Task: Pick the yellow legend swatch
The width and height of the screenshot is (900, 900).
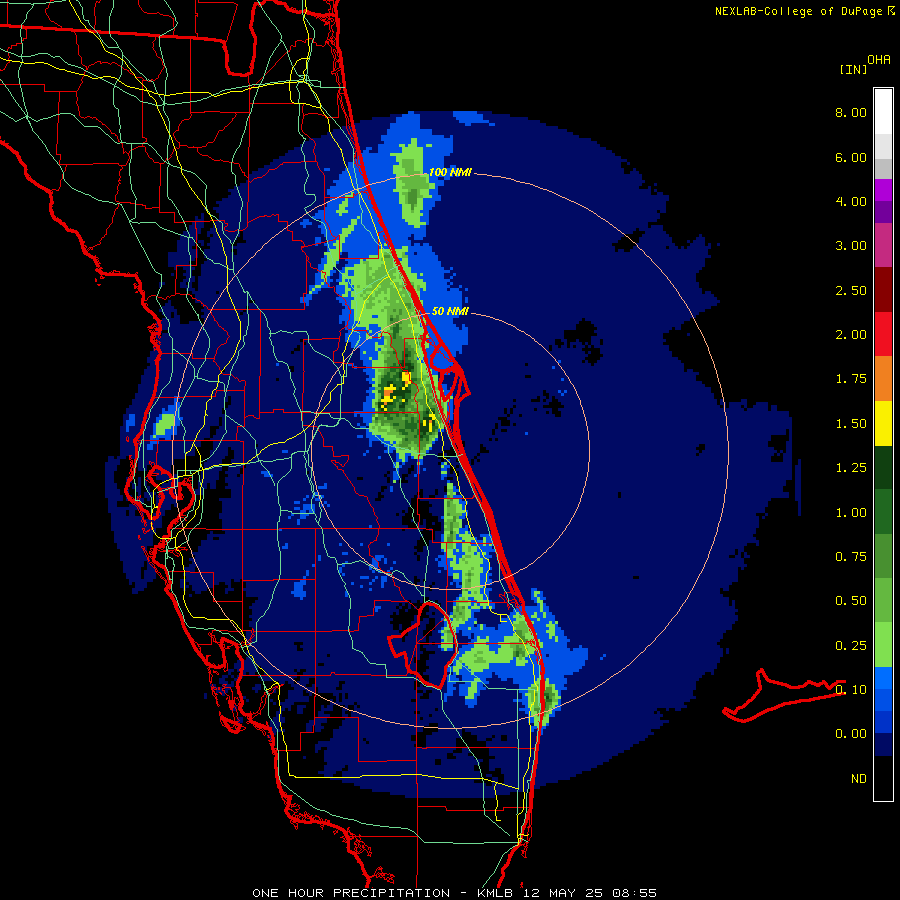Action: click(x=883, y=423)
